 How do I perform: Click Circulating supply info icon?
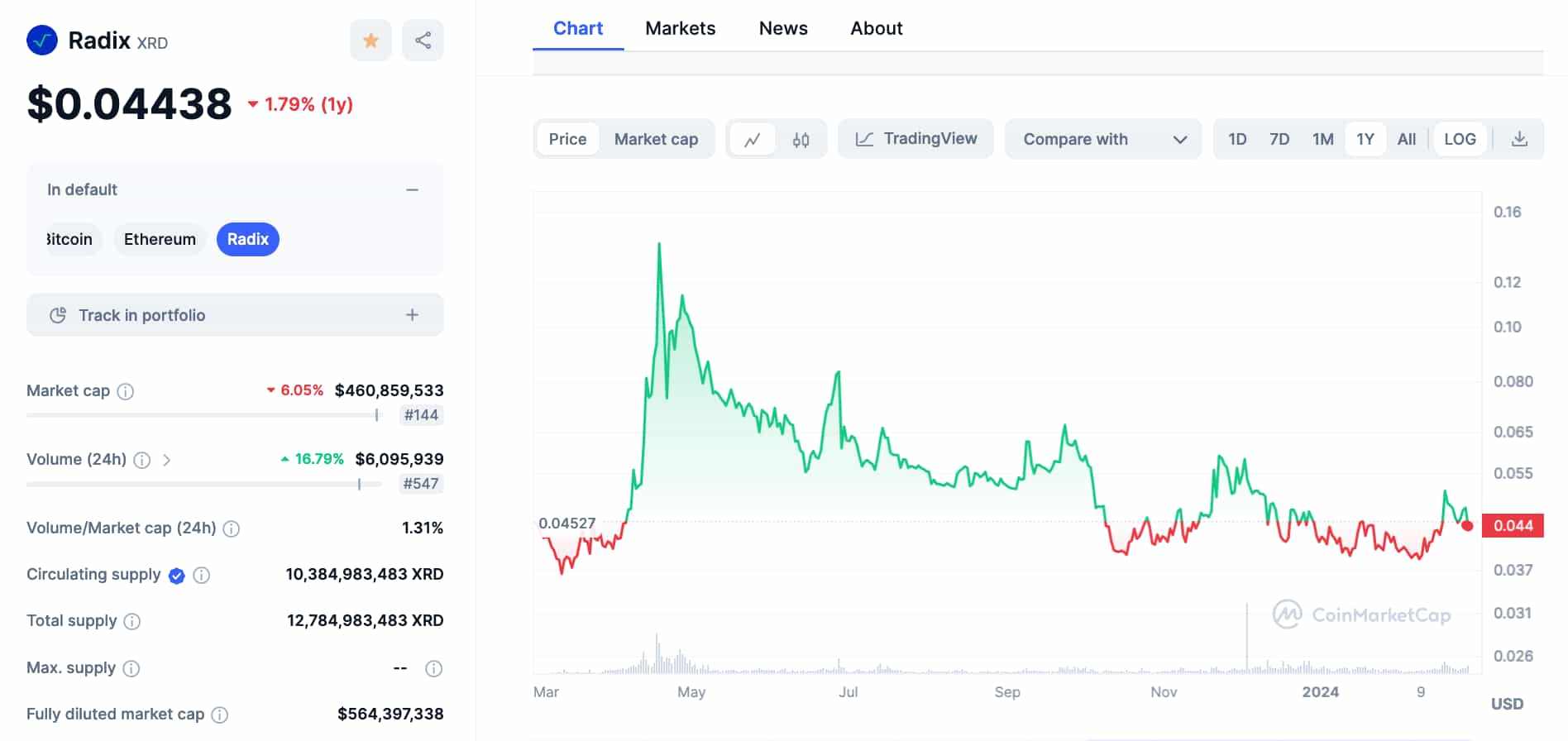202,575
